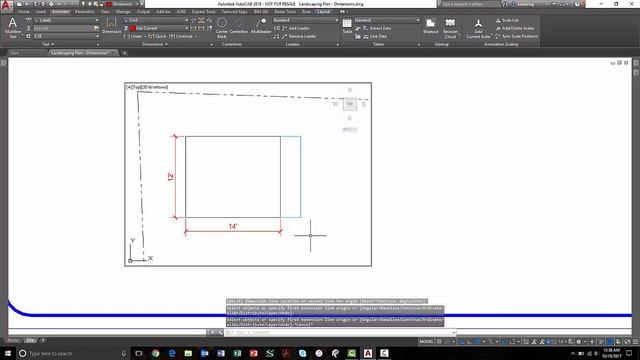Open the Output ribbon tab

pyautogui.click(x=143, y=12)
